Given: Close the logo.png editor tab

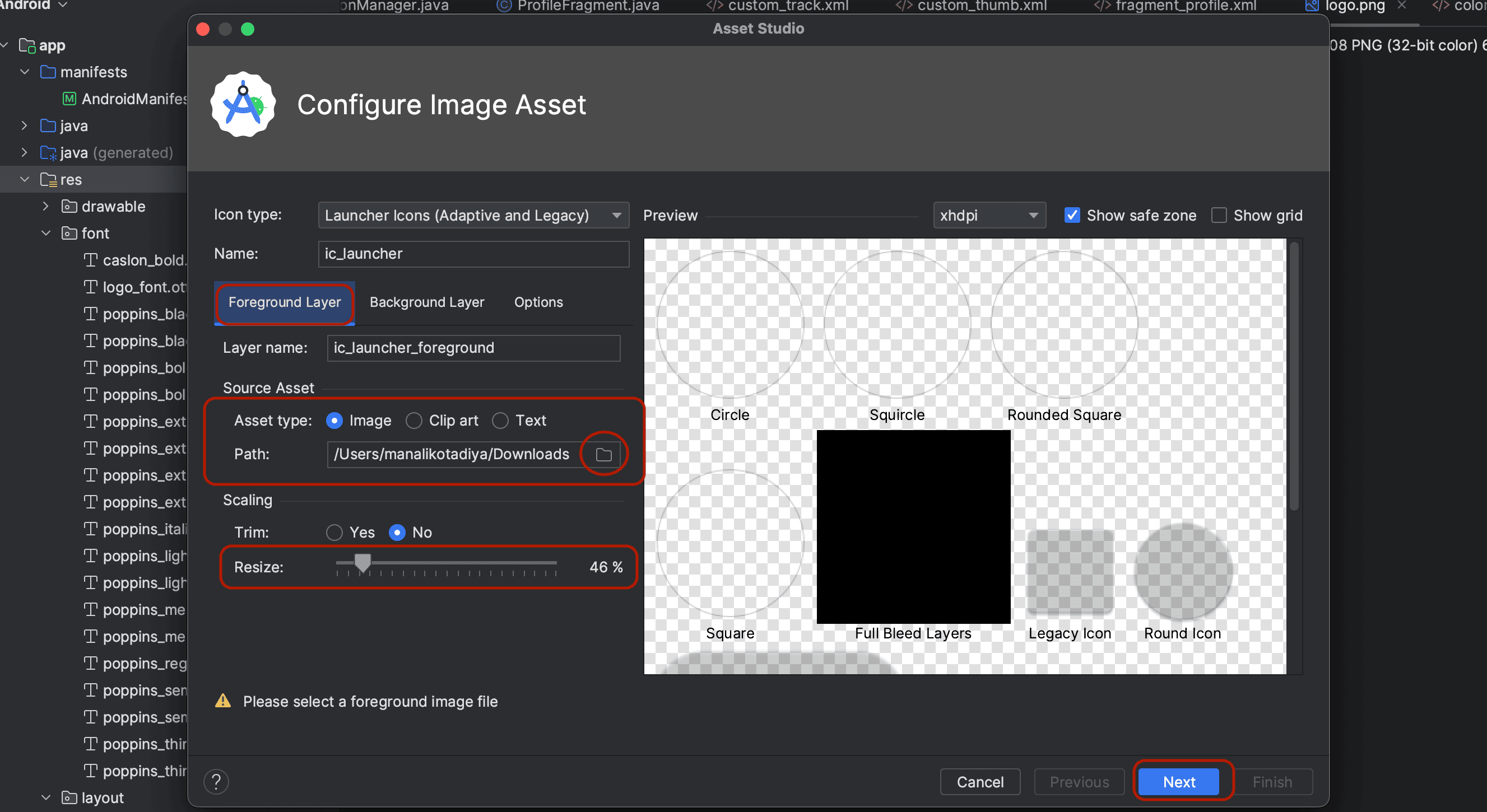Looking at the screenshot, I should pos(1402,6).
